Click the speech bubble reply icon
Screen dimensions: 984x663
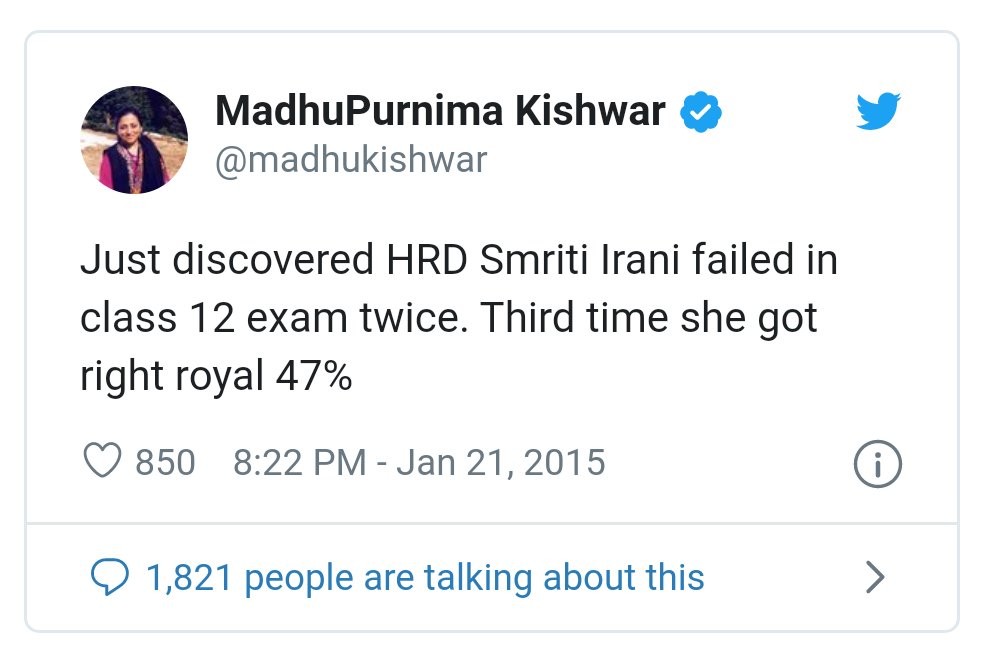coord(109,577)
